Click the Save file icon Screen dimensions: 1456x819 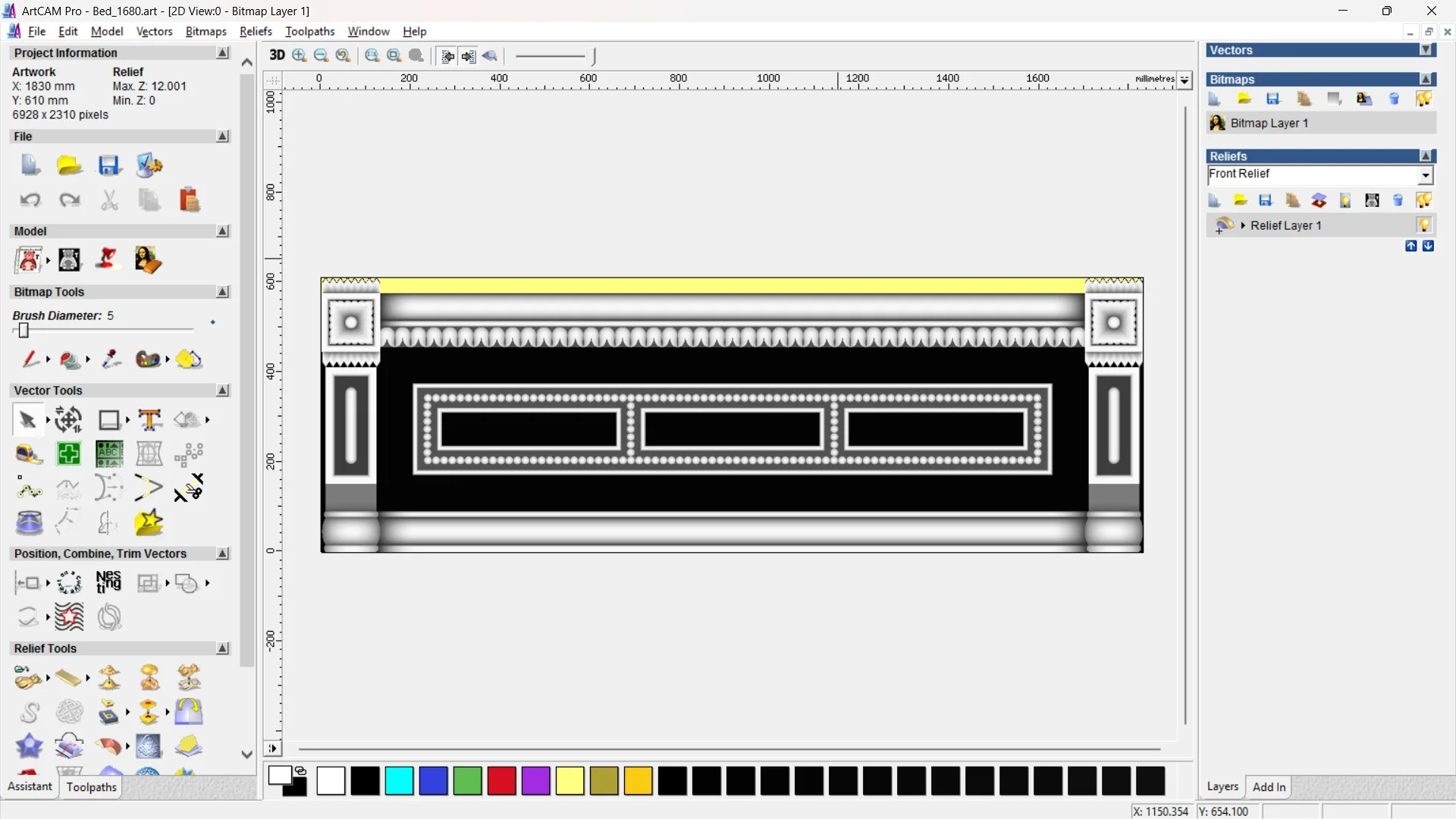click(109, 165)
